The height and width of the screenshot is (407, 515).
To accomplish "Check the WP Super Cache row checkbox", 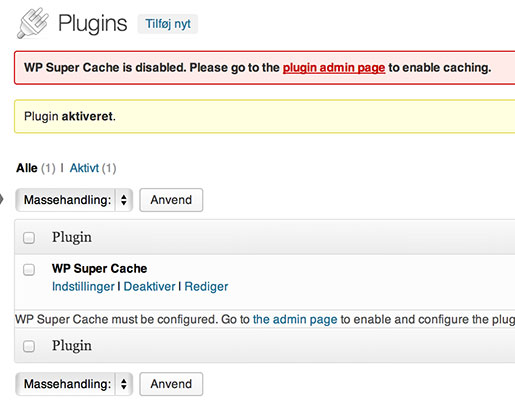I will coord(29,269).
